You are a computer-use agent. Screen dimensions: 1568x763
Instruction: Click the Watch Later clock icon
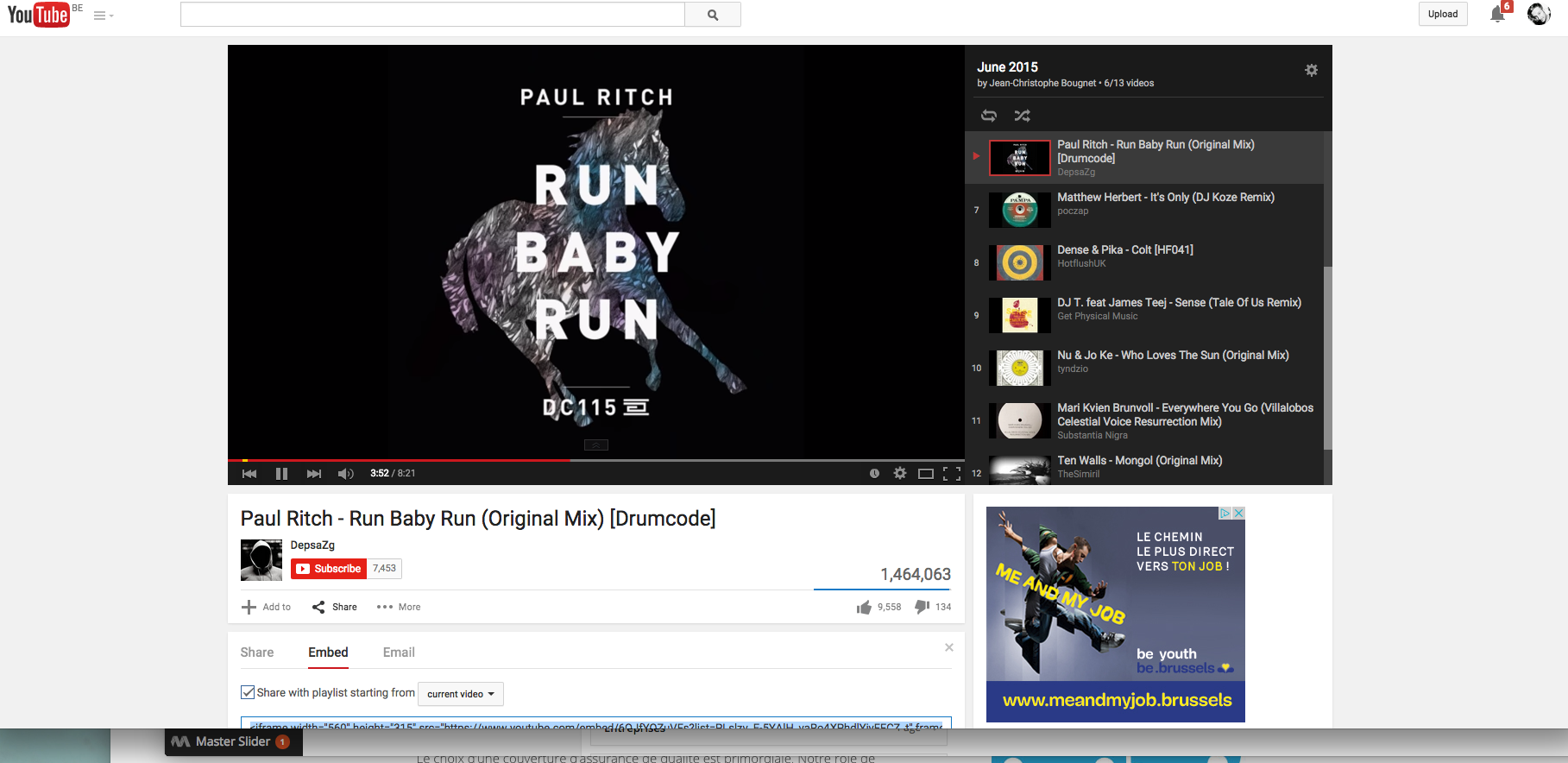874,473
